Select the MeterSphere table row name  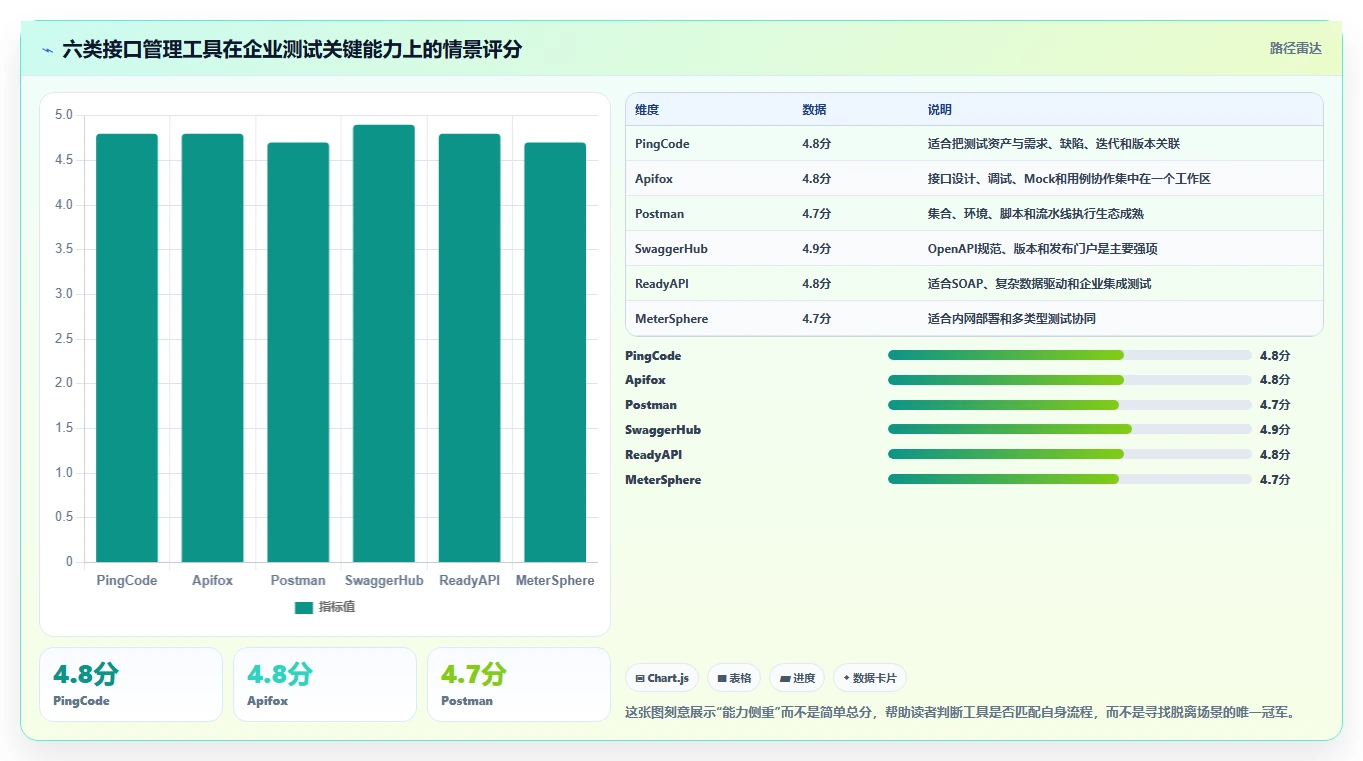(671, 319)
